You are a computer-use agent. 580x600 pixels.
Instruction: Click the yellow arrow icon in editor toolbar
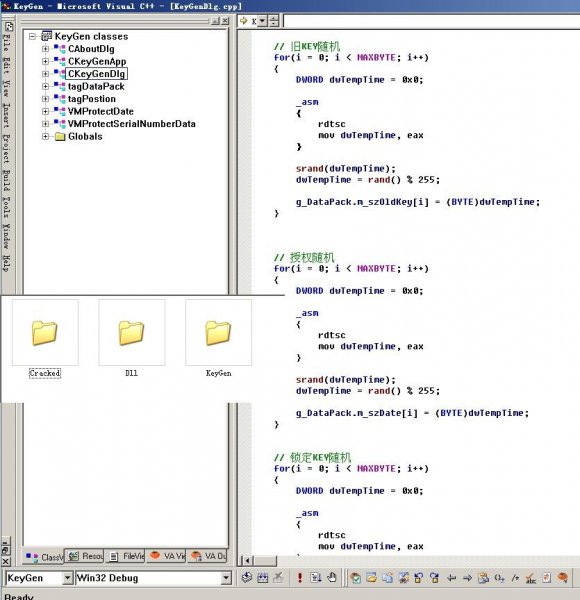(244, 21)
